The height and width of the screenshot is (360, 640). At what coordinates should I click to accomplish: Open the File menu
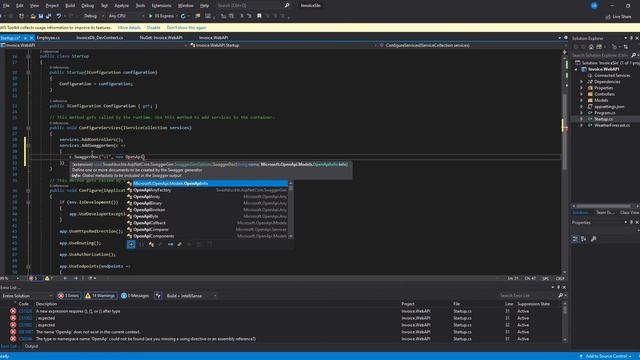coord(6,6)
